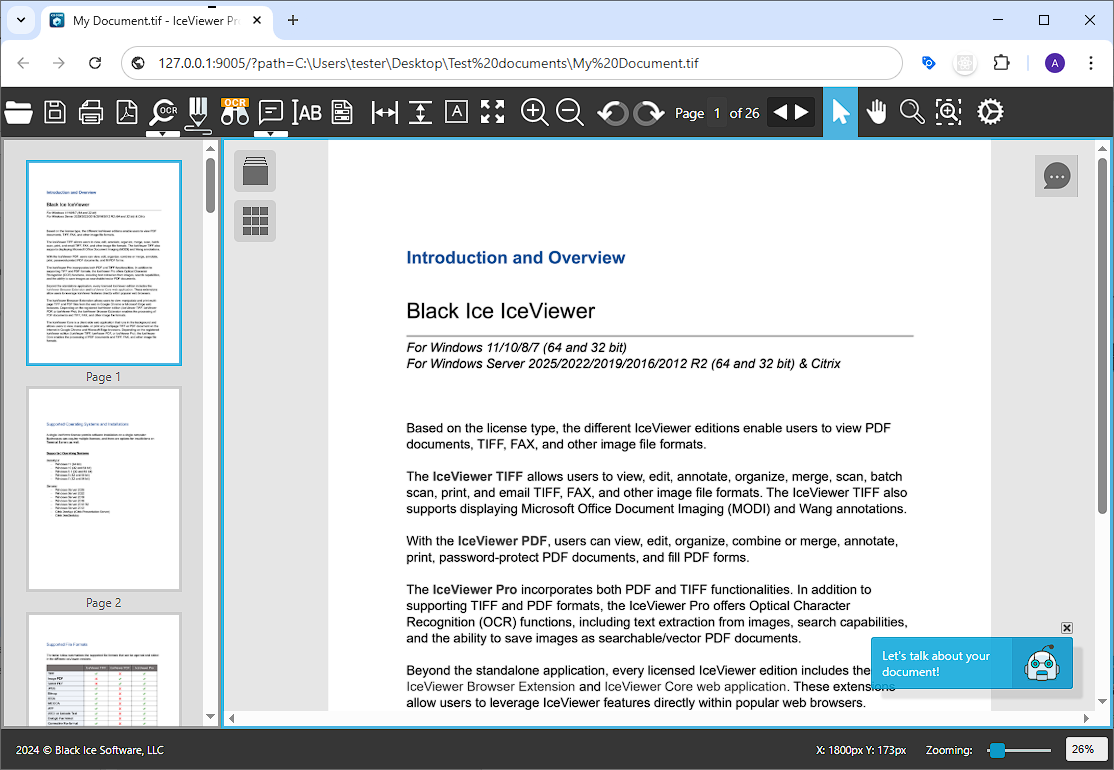This screenshot has width=1114, height=770.
Task: Switch to full screen view
Action: (492, 112)
